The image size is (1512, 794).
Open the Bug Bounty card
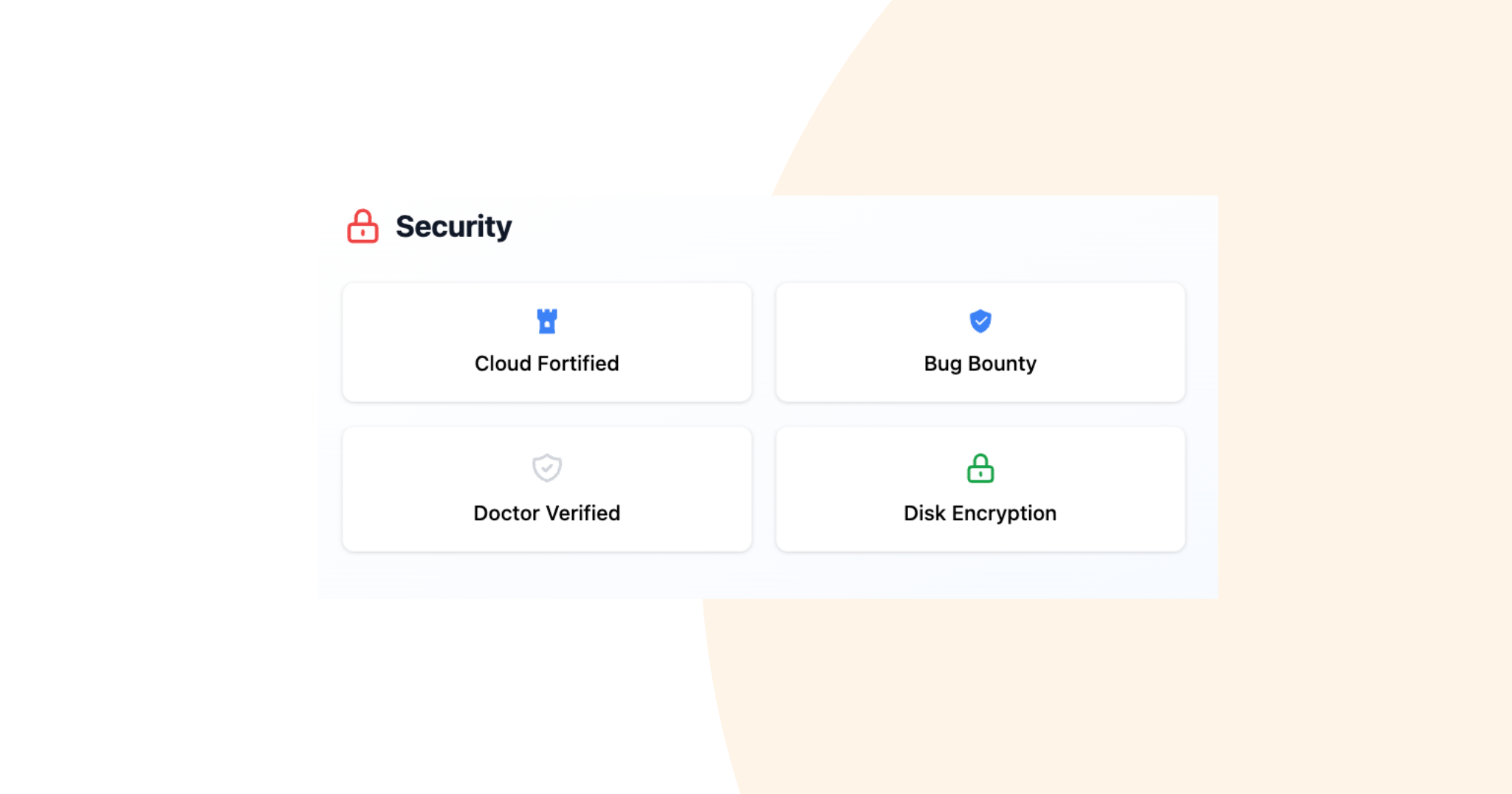pos(980,342)
